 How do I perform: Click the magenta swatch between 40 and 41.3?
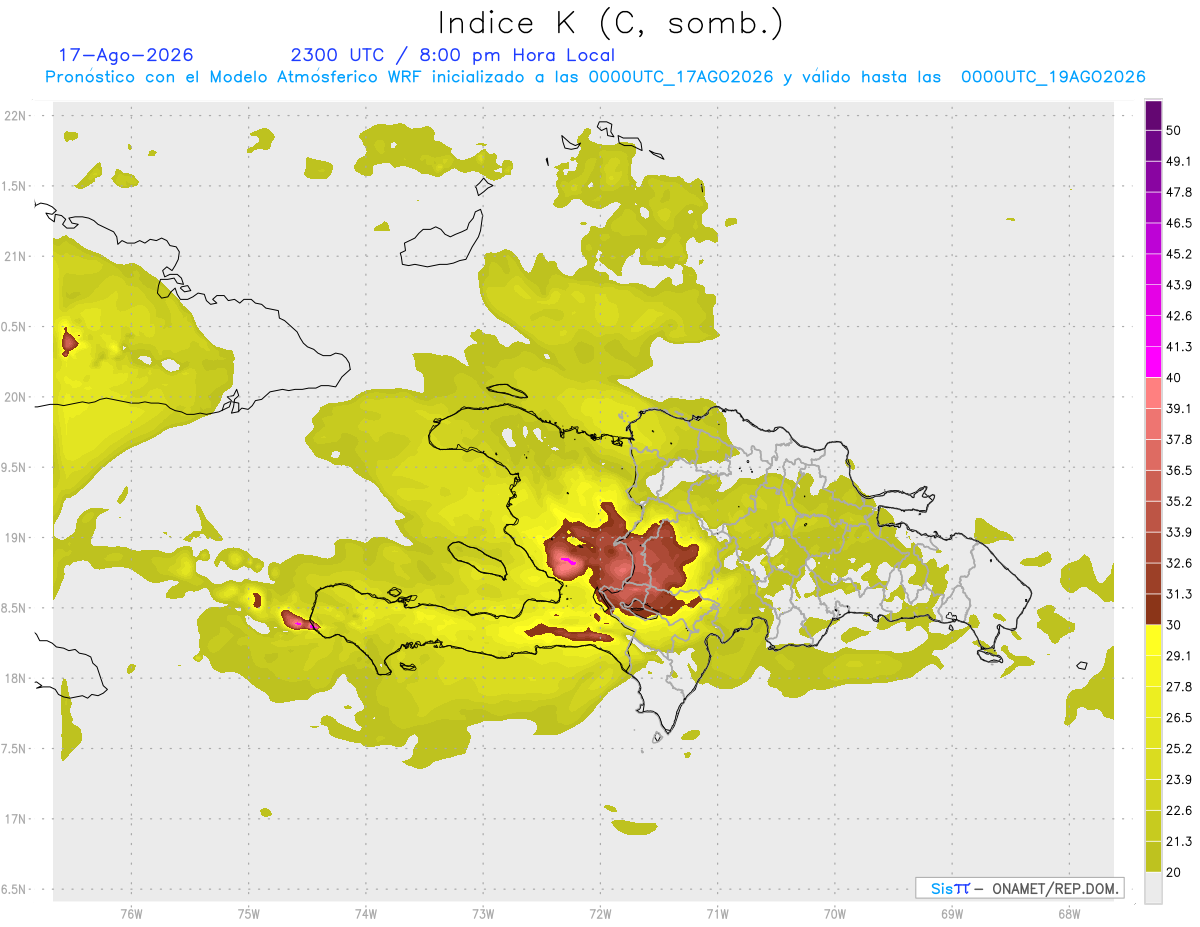tap(1154, 362)
